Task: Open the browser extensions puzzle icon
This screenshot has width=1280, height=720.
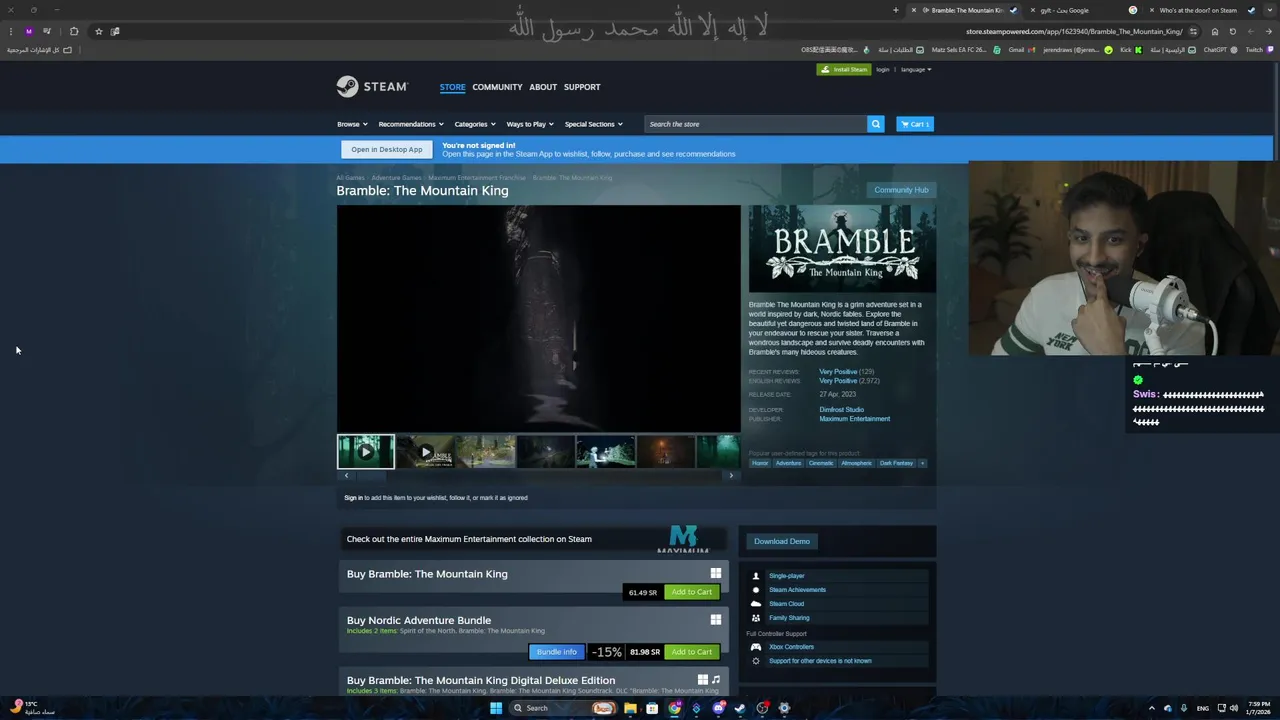Action: pos(73,31)
